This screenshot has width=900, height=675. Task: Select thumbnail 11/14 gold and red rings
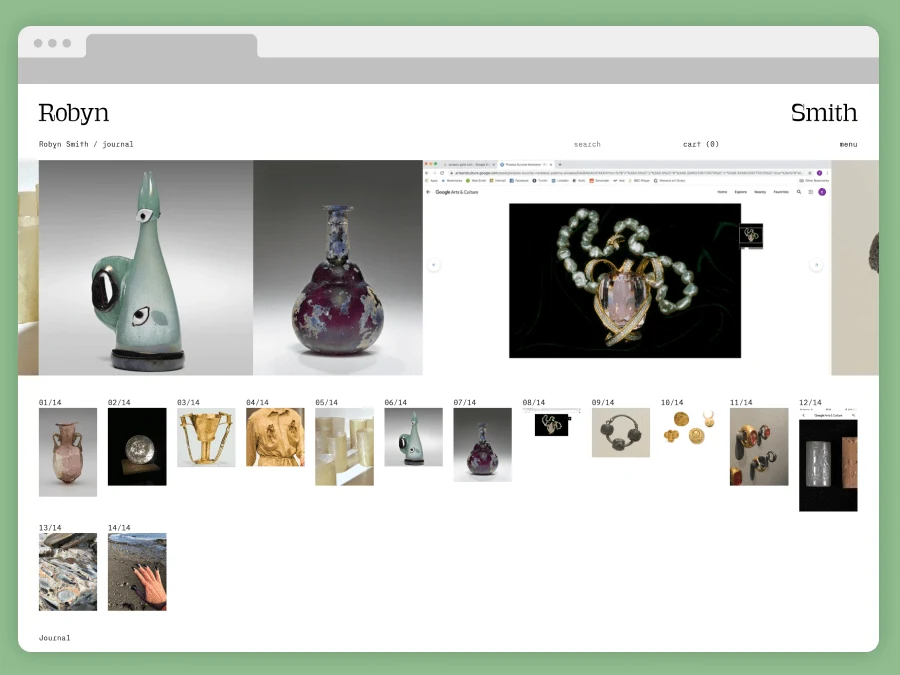(759, 447)
